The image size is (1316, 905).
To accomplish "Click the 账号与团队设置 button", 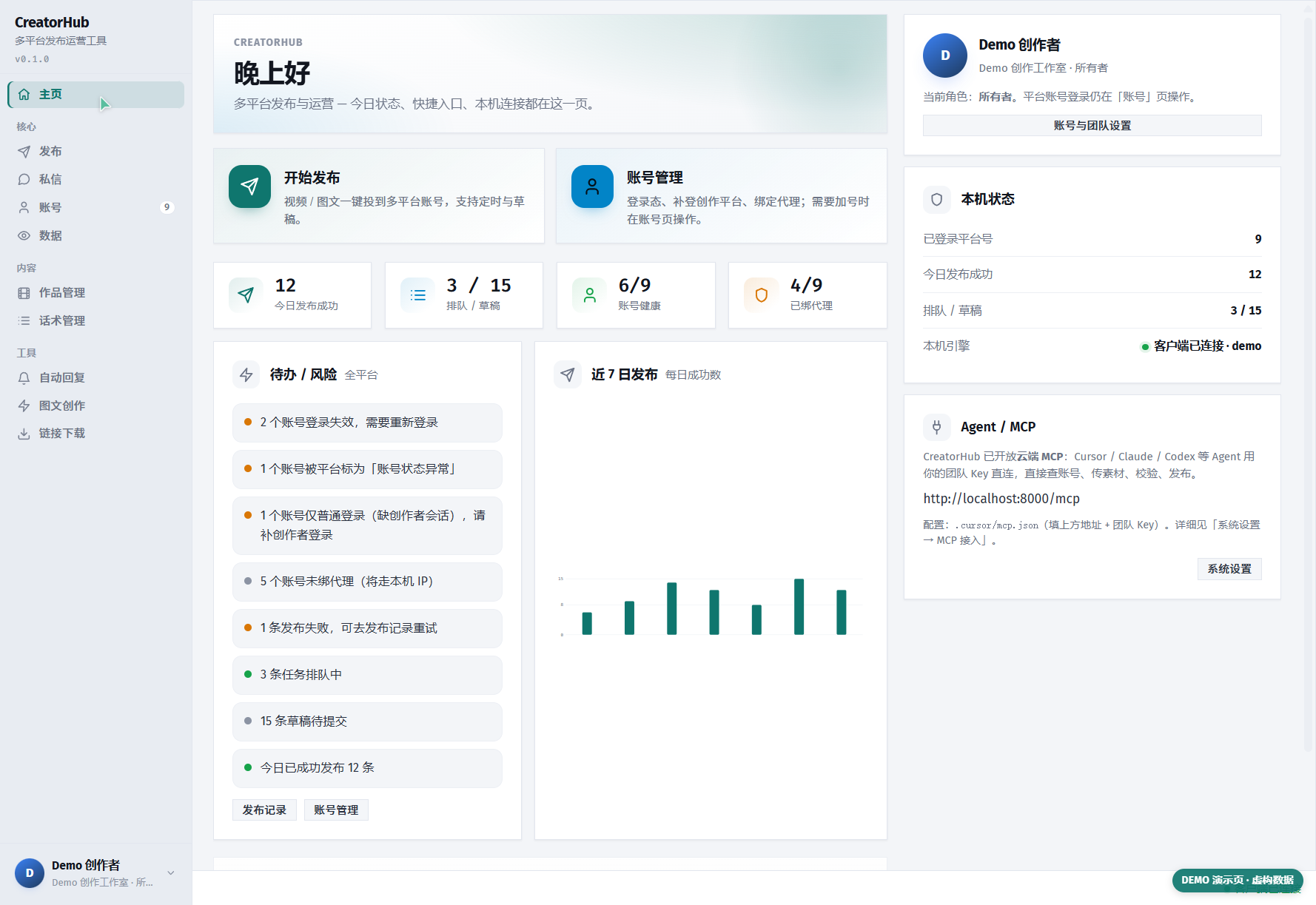I will pos(1092,126).
